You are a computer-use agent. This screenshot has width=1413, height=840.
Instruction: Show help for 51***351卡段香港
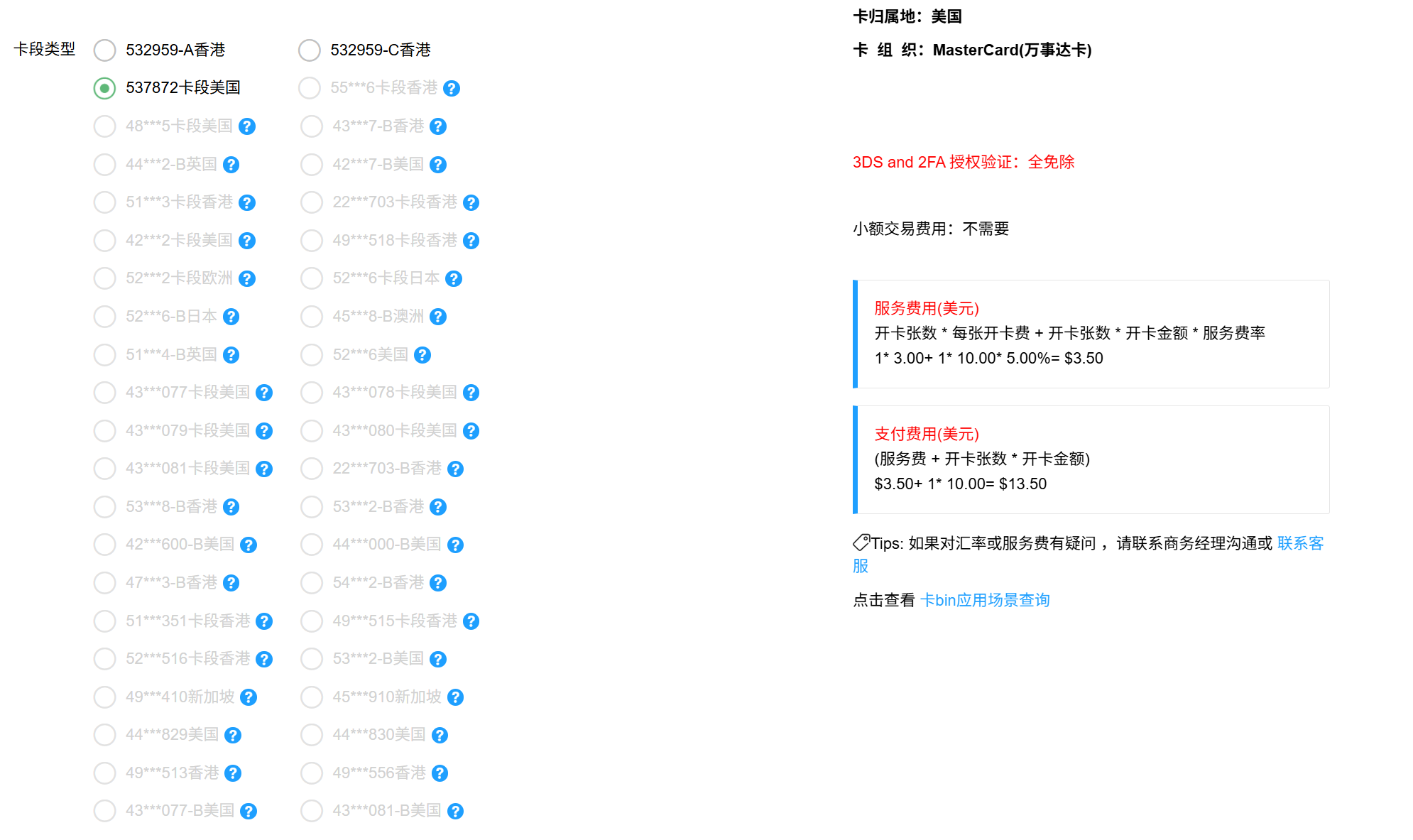264,621
